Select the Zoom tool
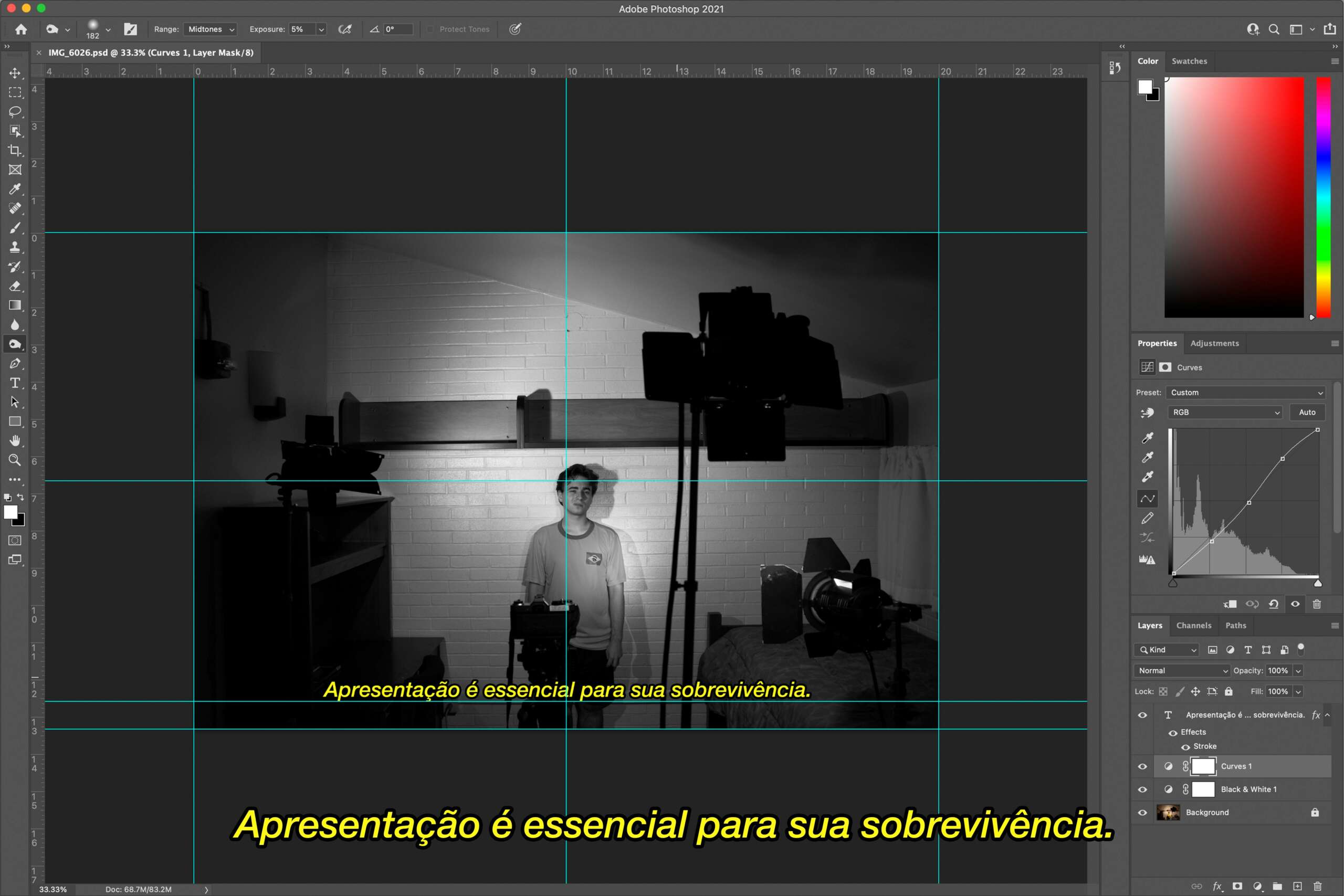The image size is (1344, 896). [x=15, y=460]
